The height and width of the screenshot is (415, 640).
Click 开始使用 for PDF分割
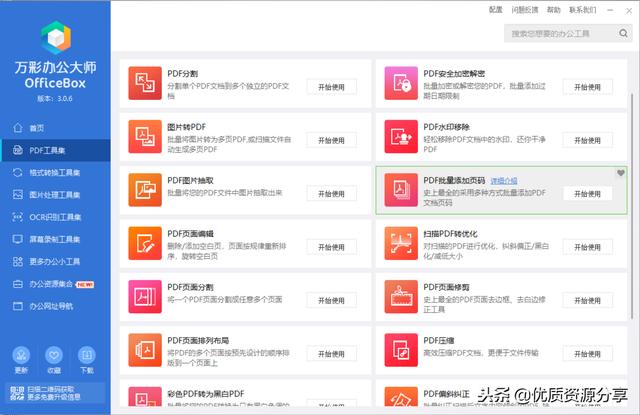[331, 87]
